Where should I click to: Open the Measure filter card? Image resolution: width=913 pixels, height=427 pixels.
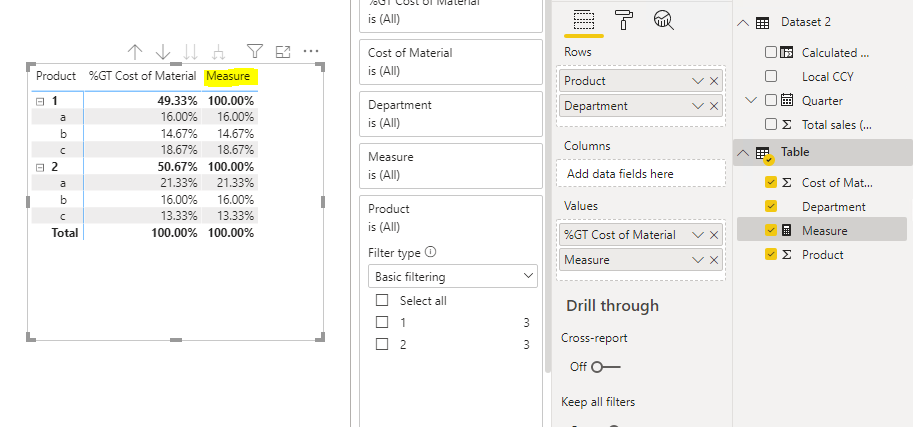[x=451, y=165]
